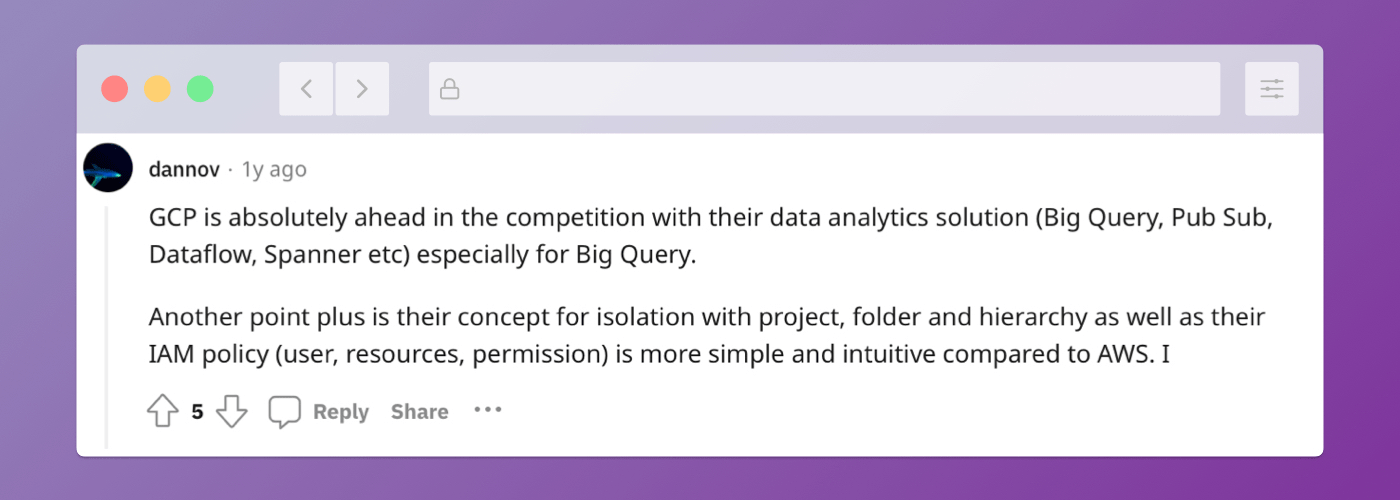The image size is (1400, 500).
Task: Open dannov's avatar image
Action: point(108,168)
